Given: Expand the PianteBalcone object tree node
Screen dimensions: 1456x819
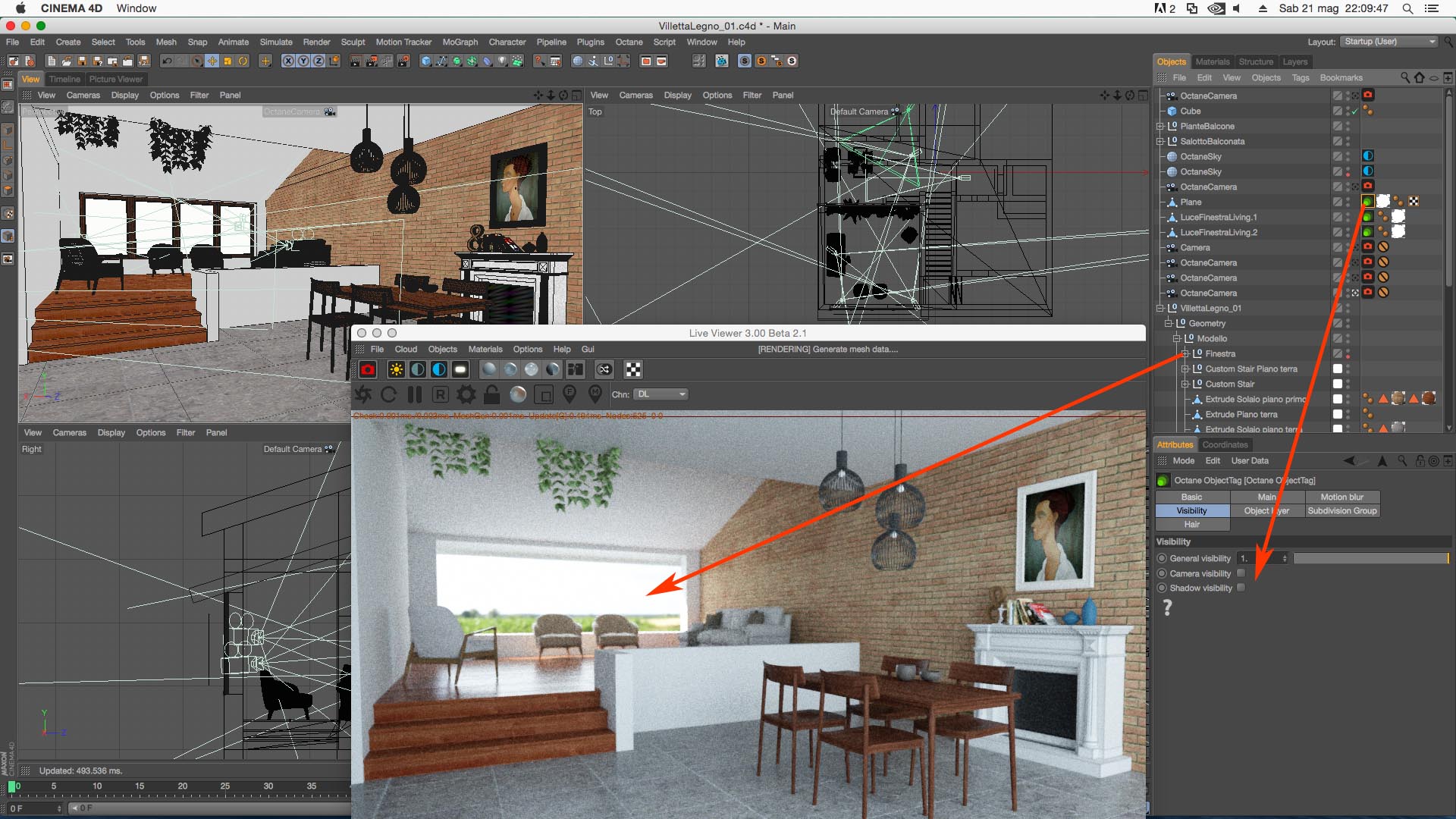Looking at the screenshot, I should tap(1159, 127).
